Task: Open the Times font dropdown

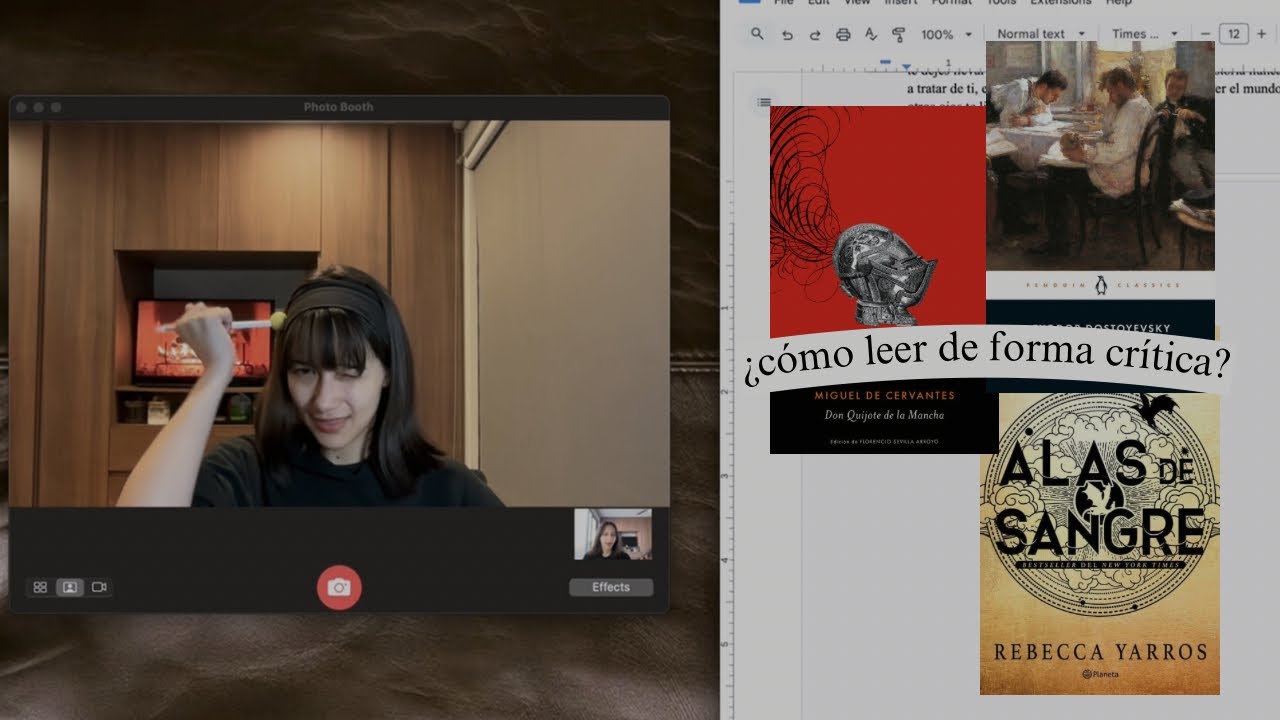Action: [1144, 34]
